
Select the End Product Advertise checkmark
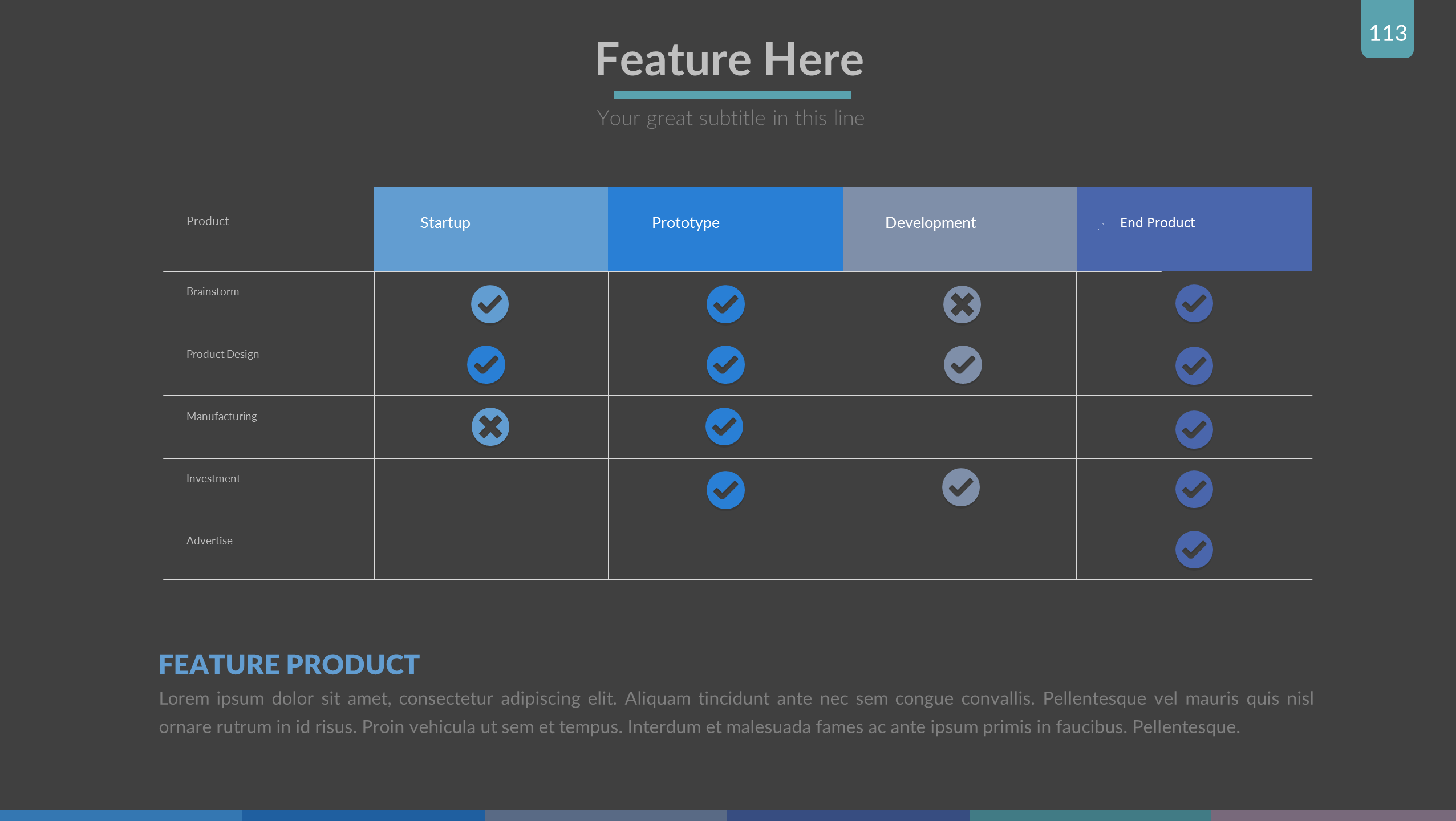click(1194, 550)
